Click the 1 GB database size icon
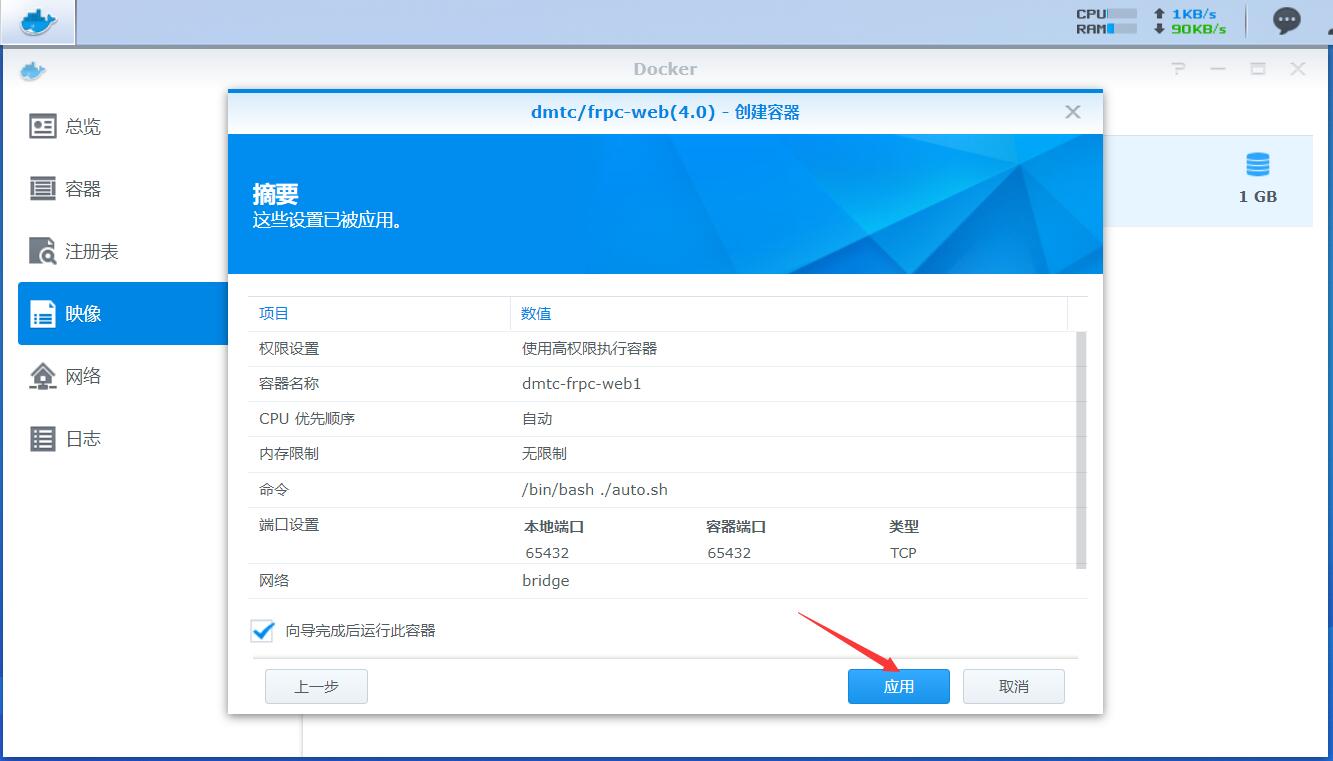The width and height of the screenshot is (1333, 761). (x=1258, y=165)
